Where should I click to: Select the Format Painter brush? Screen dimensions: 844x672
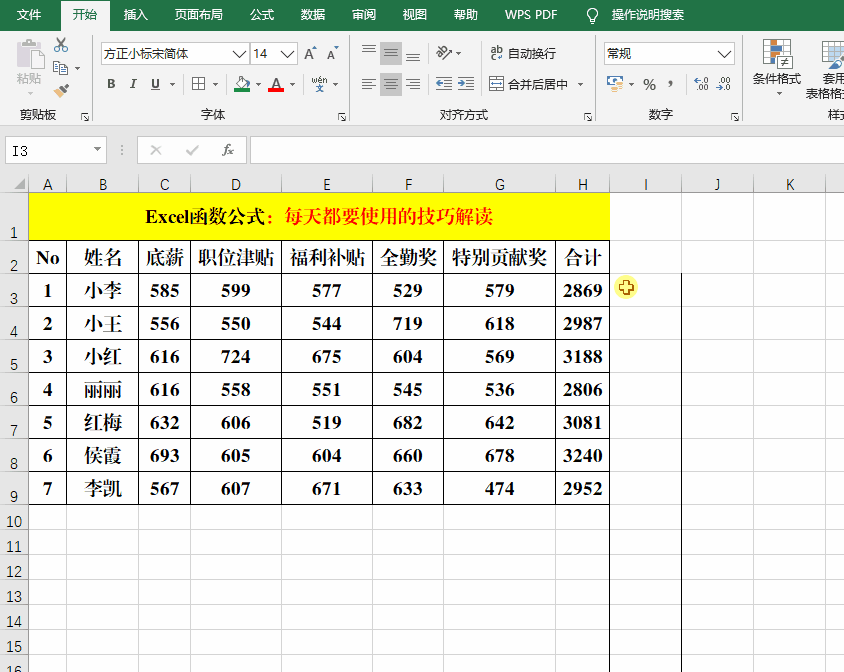[61, 91]
